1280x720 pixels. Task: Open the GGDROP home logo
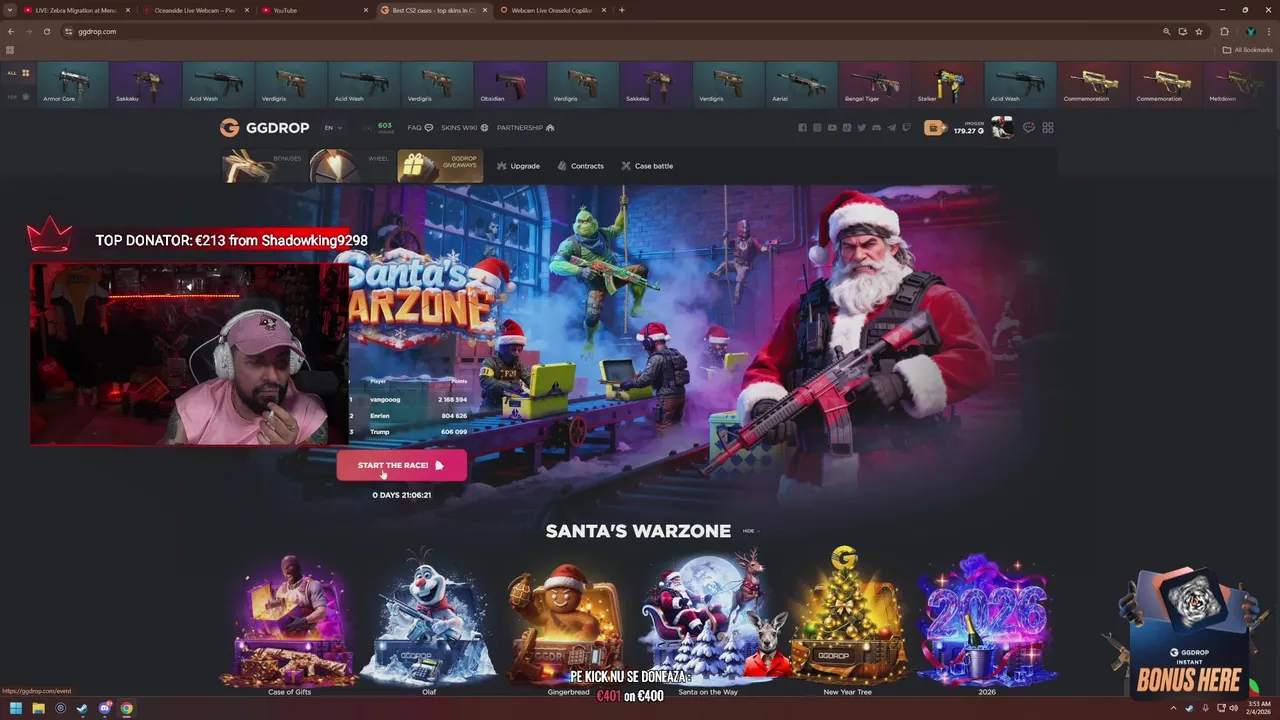tap(265, 128)
